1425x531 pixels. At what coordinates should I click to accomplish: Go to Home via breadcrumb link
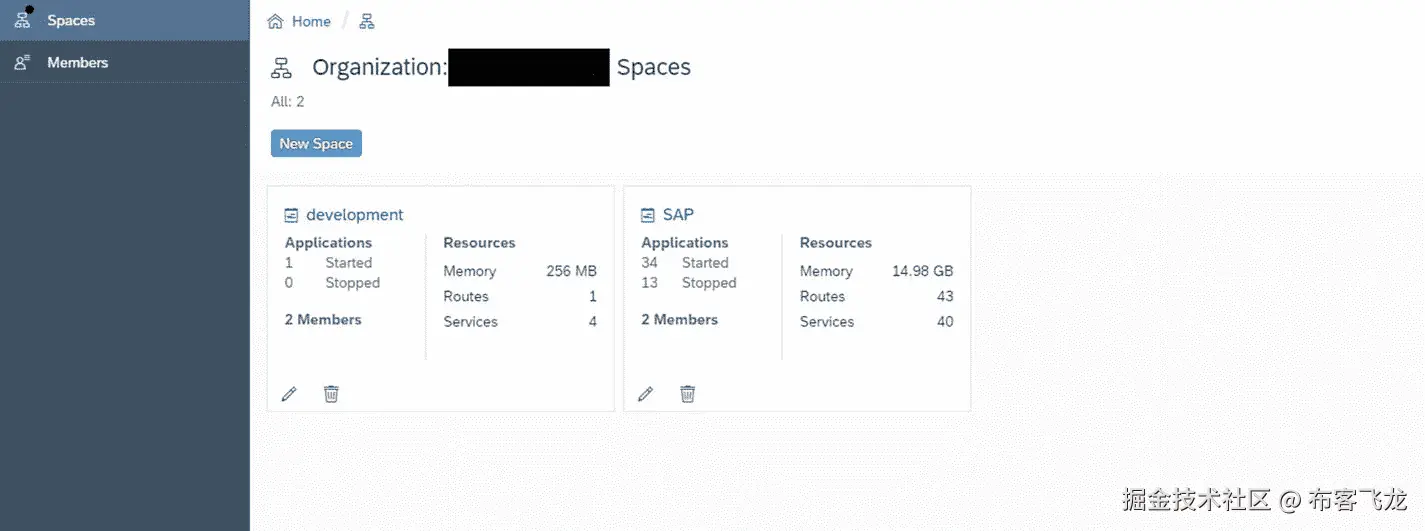pyautogui.click(x=311, y=21)
